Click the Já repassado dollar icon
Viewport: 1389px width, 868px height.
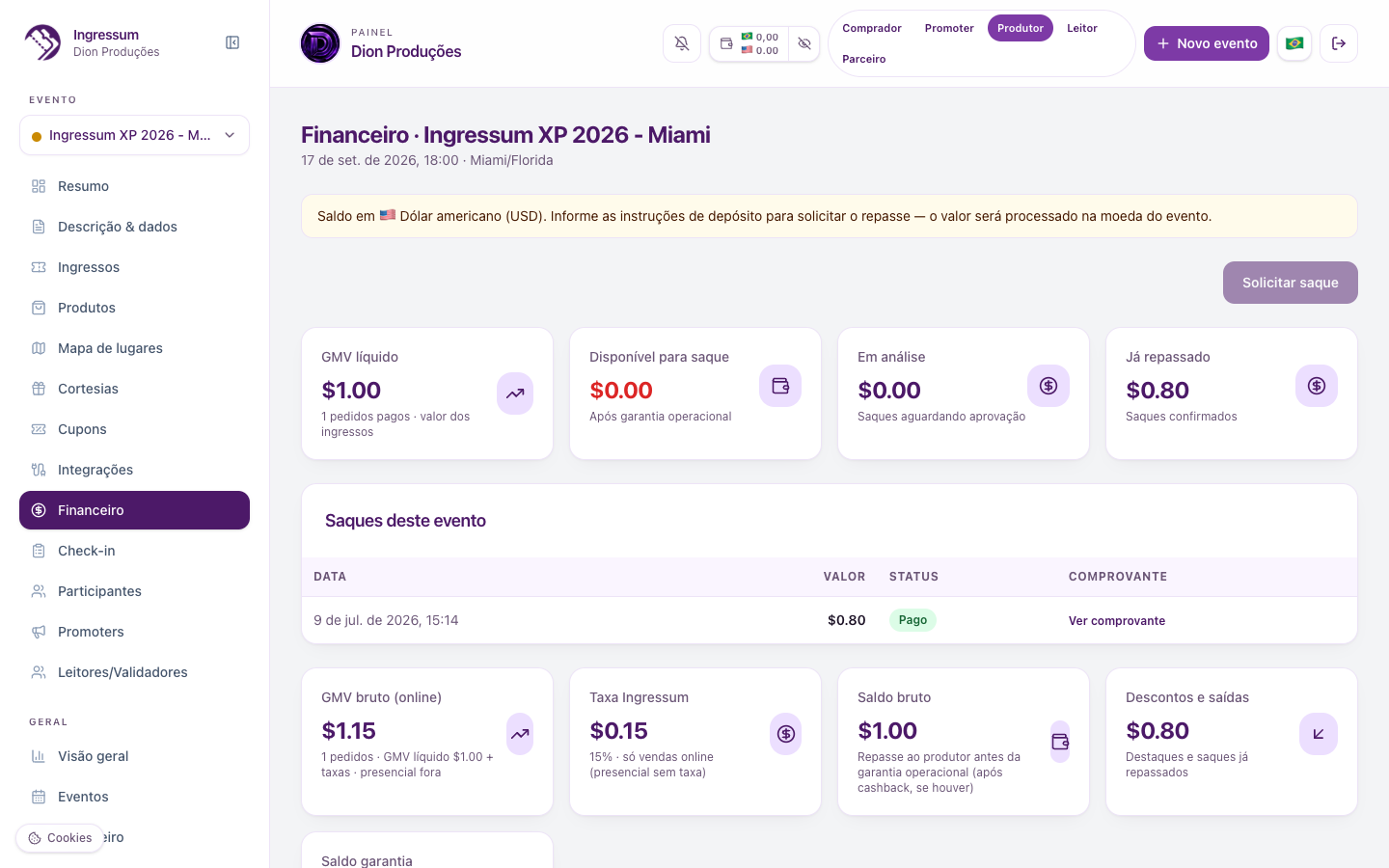coord(1317,386)
